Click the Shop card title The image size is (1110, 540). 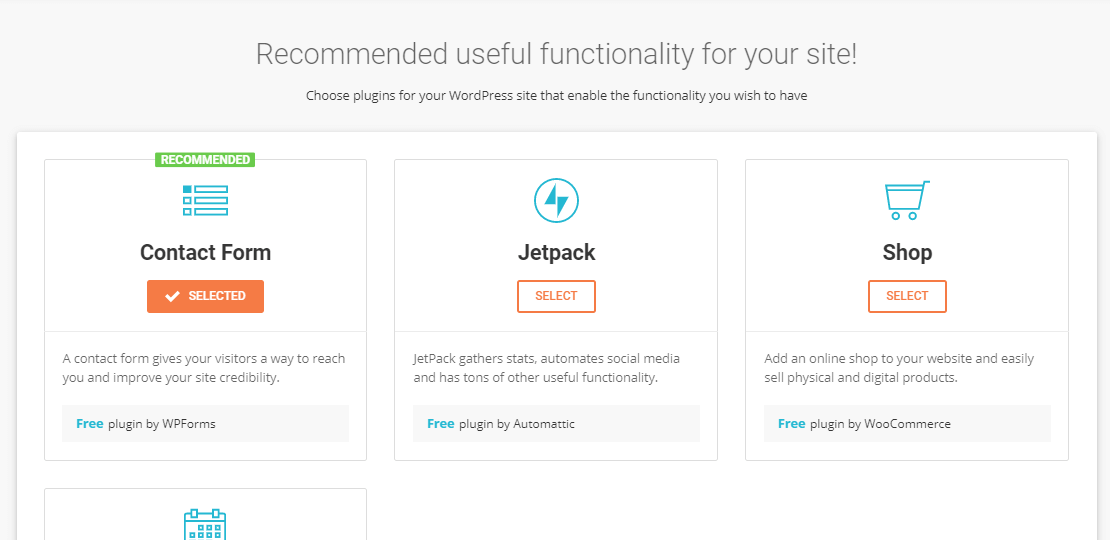tap(907, 253)
